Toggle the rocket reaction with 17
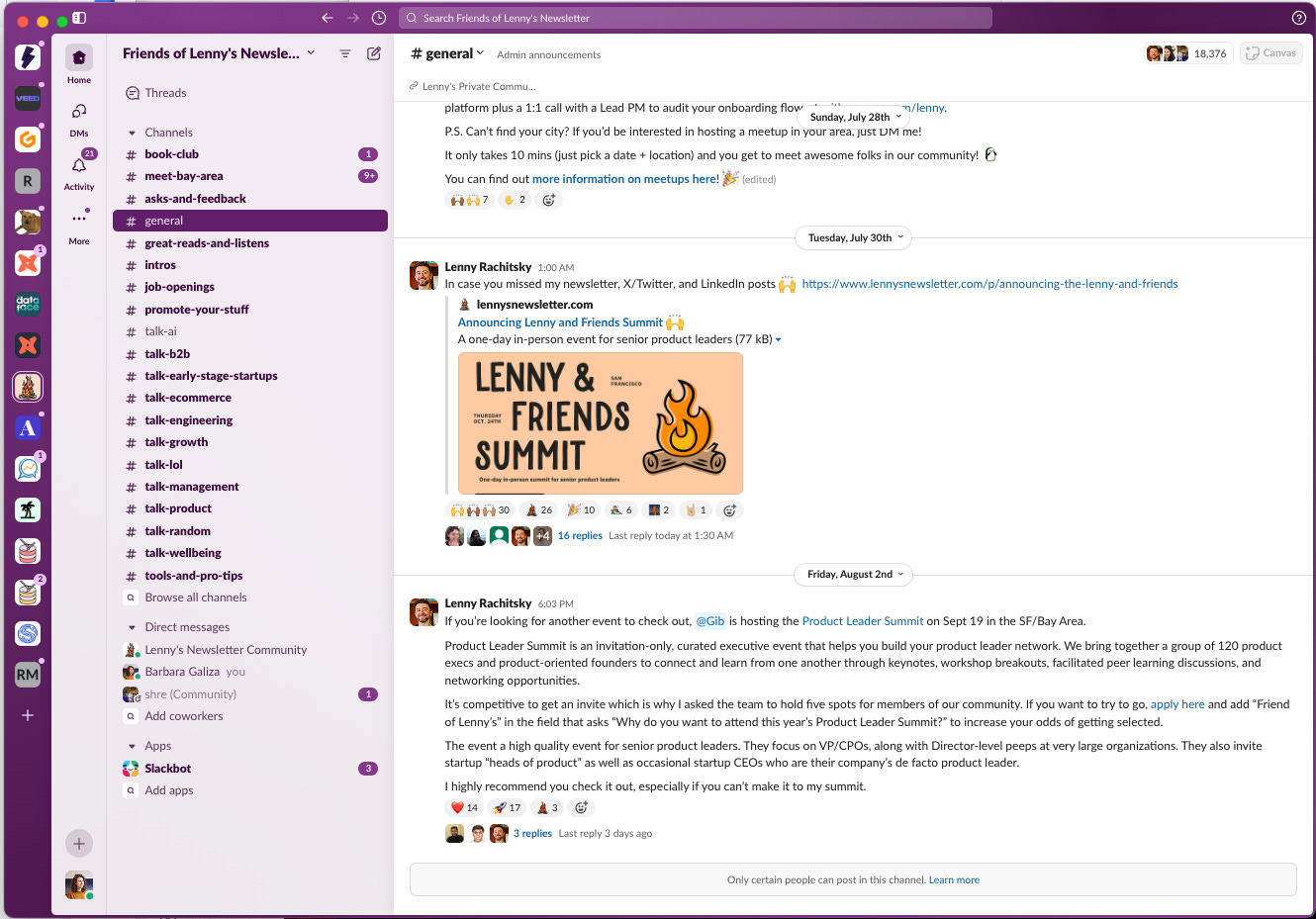Screen dimensions: 1316x919 (507, 807)
